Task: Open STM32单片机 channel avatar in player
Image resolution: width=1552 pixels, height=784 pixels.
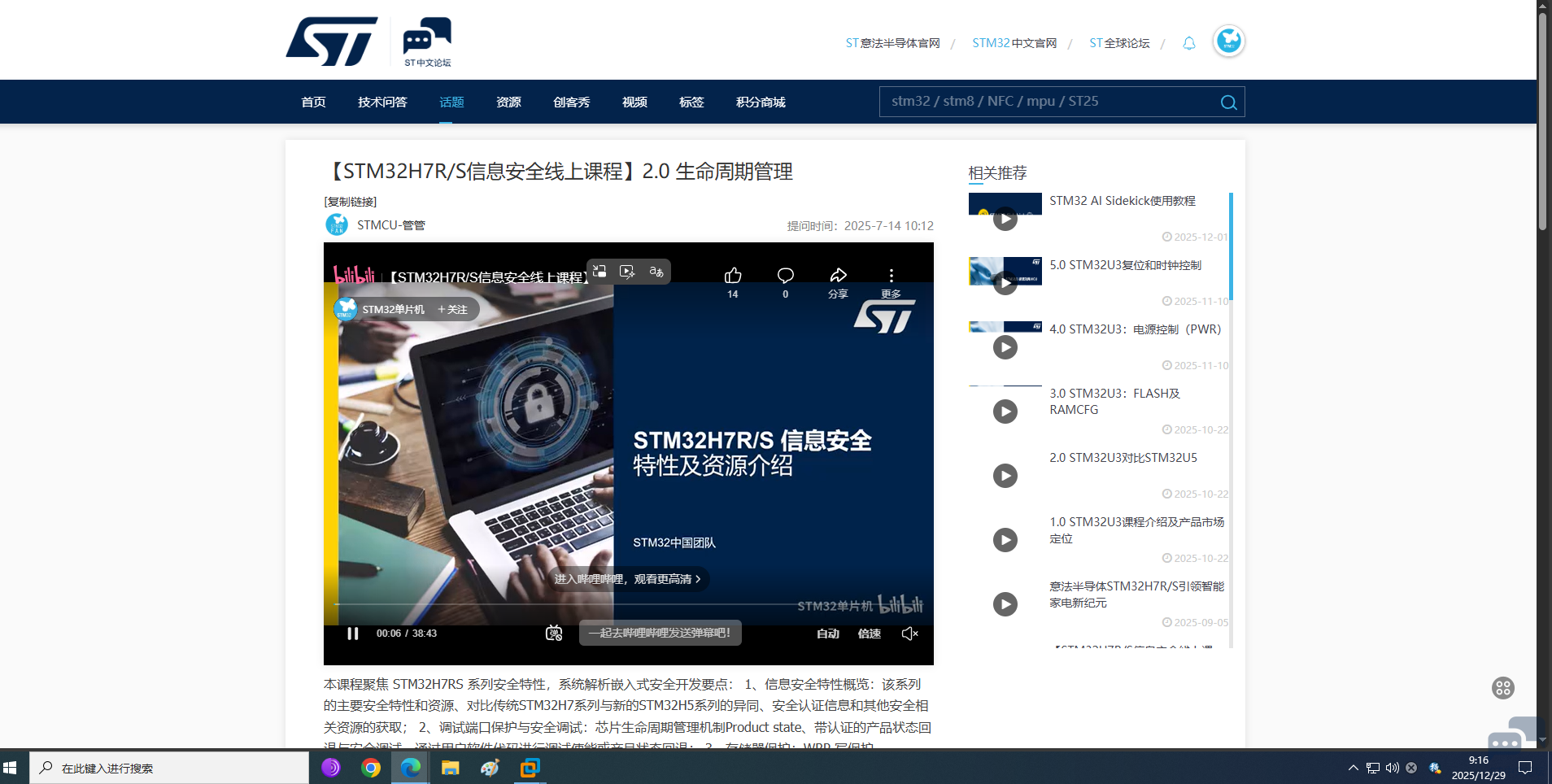Action: click(x=346, y=309)
